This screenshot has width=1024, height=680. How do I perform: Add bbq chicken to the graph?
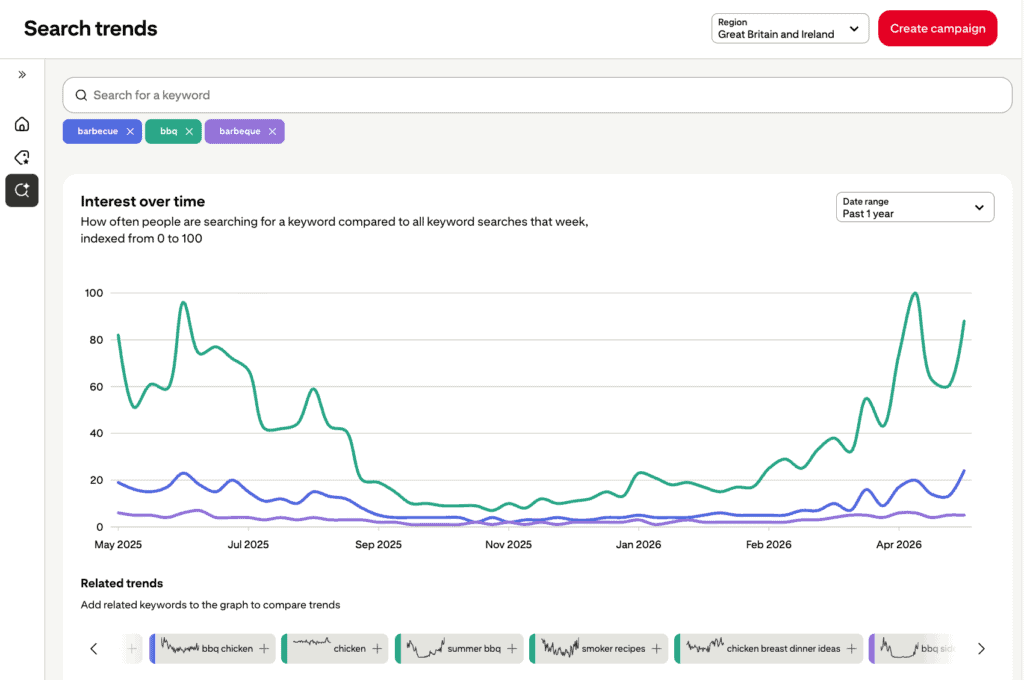(264, 649)
